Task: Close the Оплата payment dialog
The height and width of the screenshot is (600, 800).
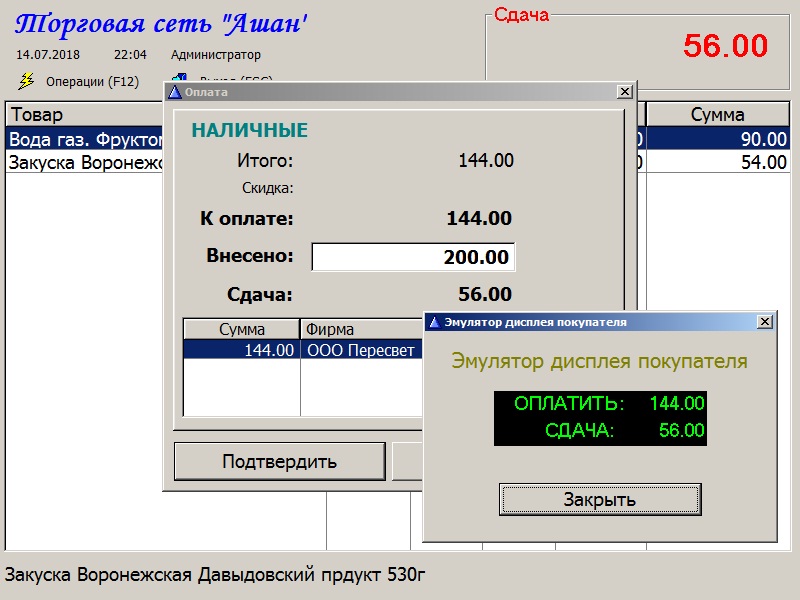Action: 624,92
